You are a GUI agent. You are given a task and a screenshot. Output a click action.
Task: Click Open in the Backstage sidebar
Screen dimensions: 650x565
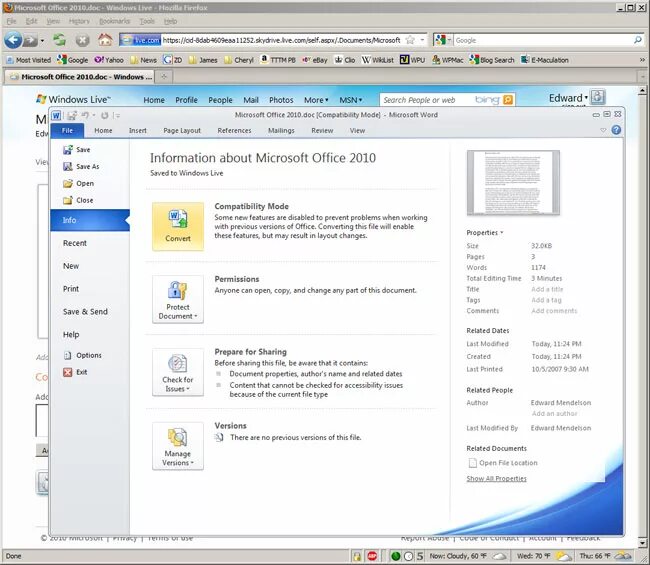[x=79, y=183]
